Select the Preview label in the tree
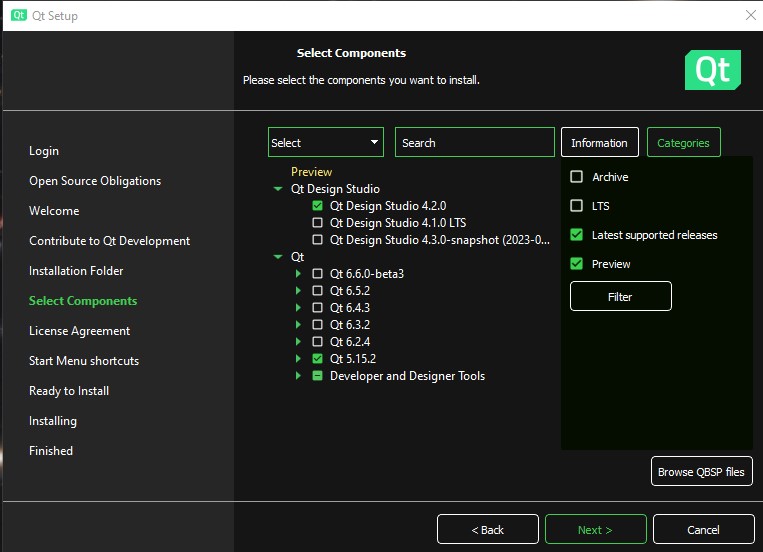This screenshot has width=763, height=552. pyautogui.click(x=311, y=172)
